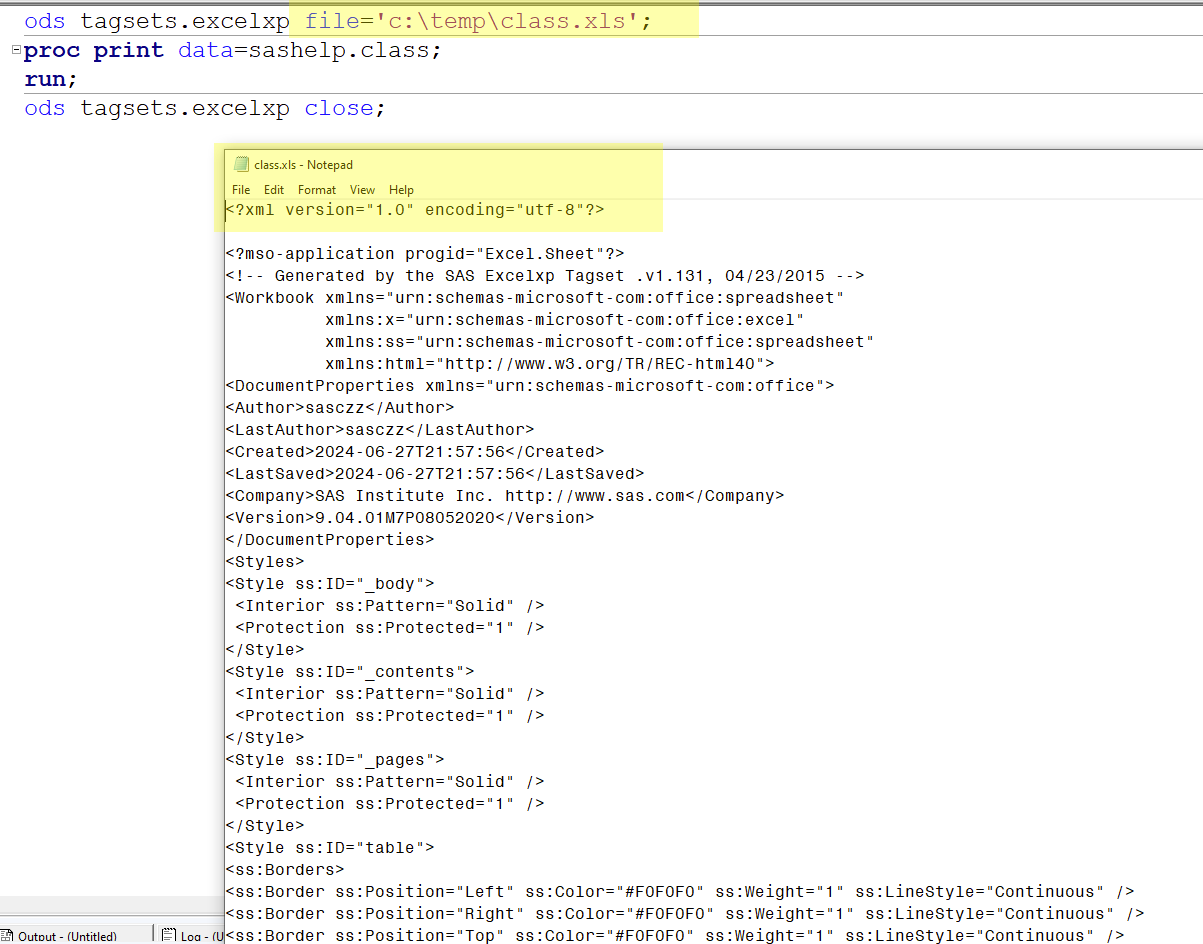1203x944 pixels.
Task: Open the Edit menu in Notepad
Action: point(273,189)
